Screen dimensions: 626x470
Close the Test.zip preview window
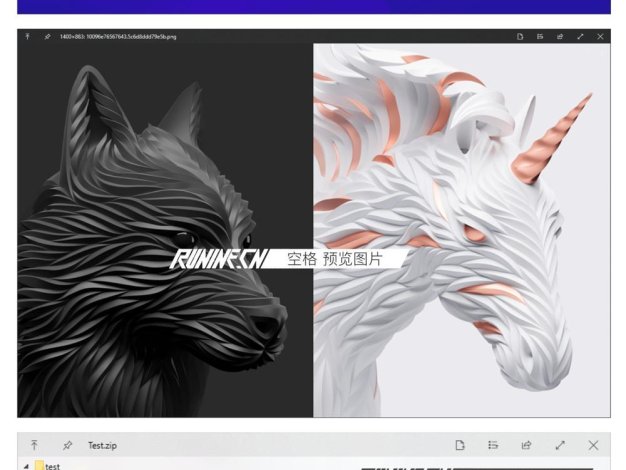pyautogui.click(x=593, y=445)
